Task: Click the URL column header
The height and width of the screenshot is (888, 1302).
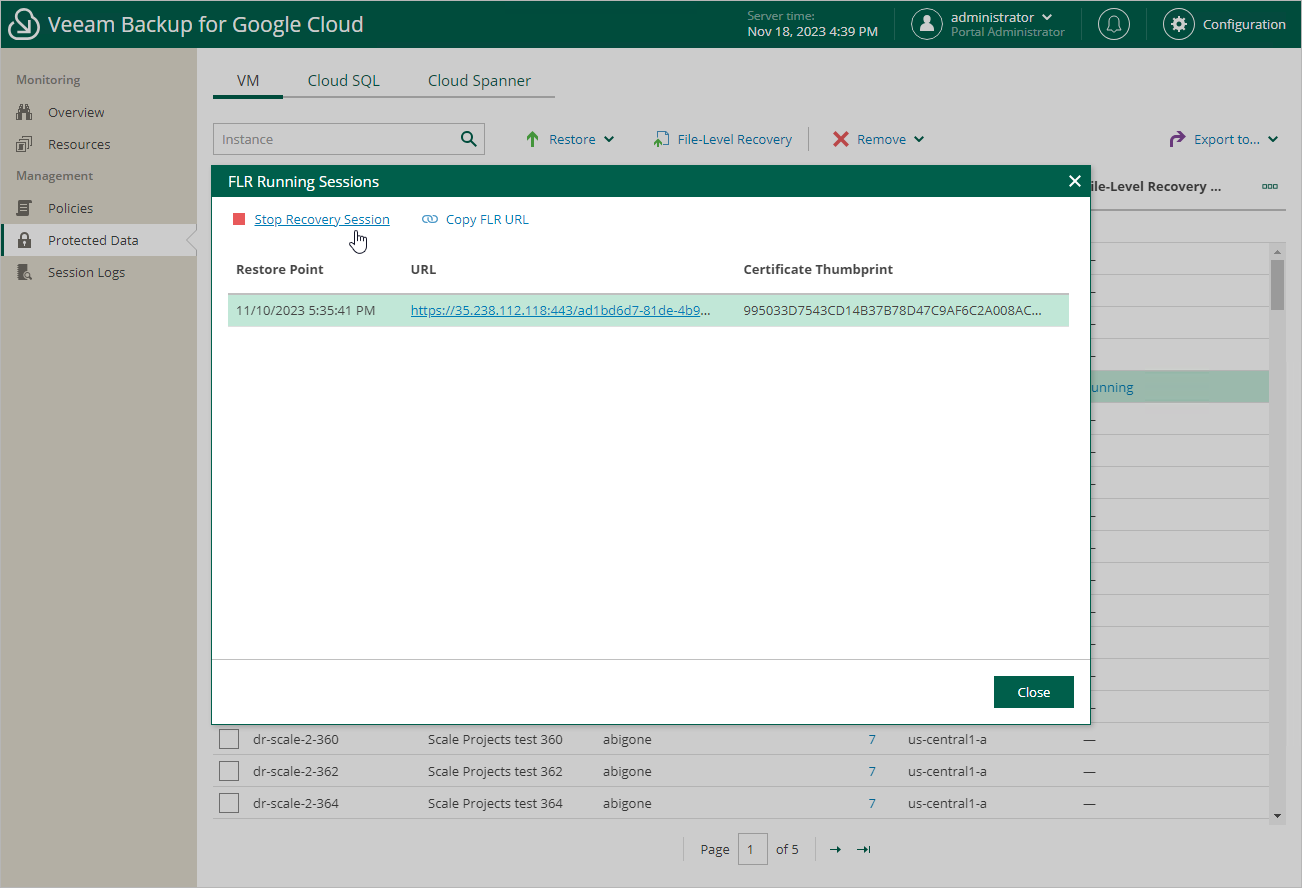Action: [423, 269]
